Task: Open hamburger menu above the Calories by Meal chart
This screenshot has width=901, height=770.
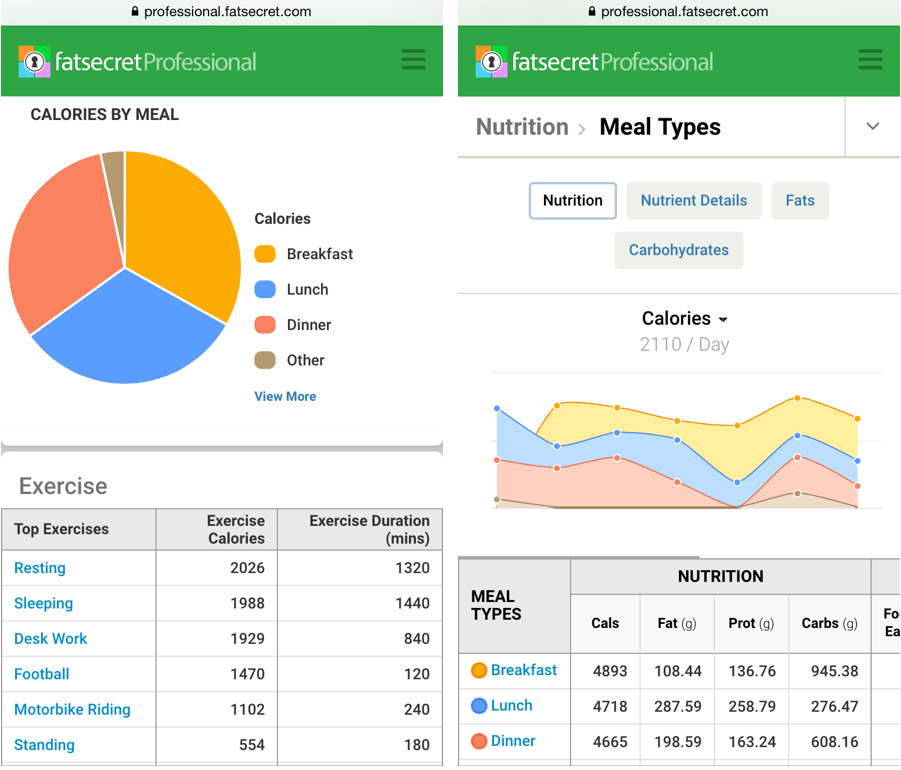Action: (x=413, y=60)
